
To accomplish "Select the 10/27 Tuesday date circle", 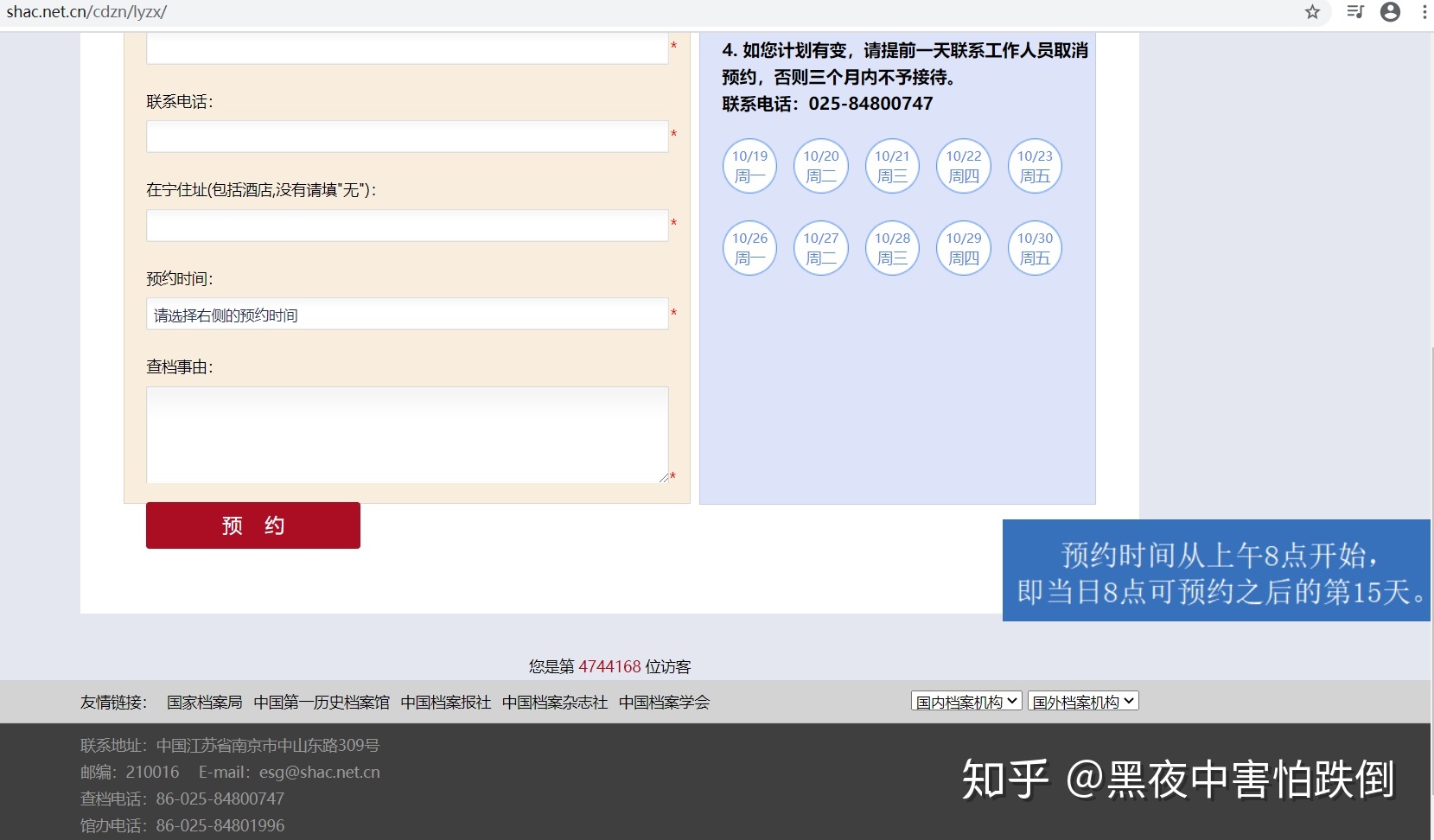I will [x=820, y=248].
